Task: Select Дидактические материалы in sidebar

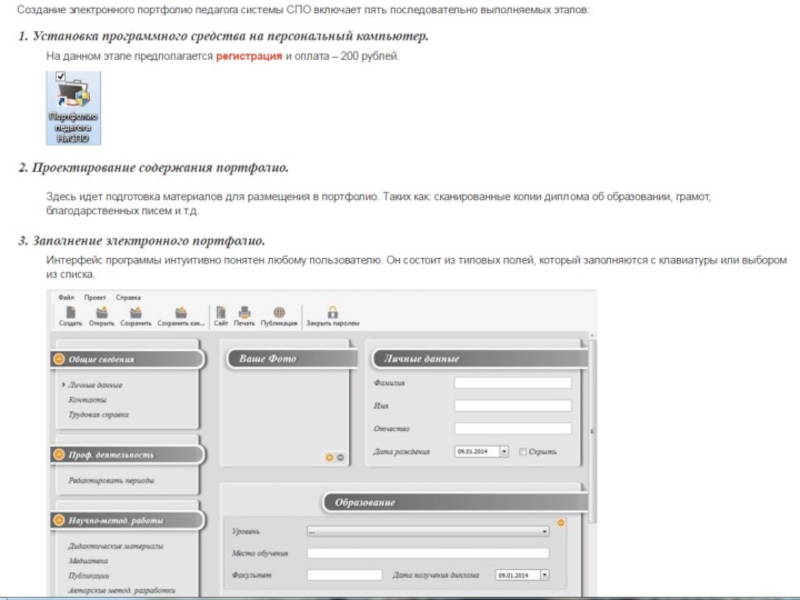Action: [x=116, y=546]
